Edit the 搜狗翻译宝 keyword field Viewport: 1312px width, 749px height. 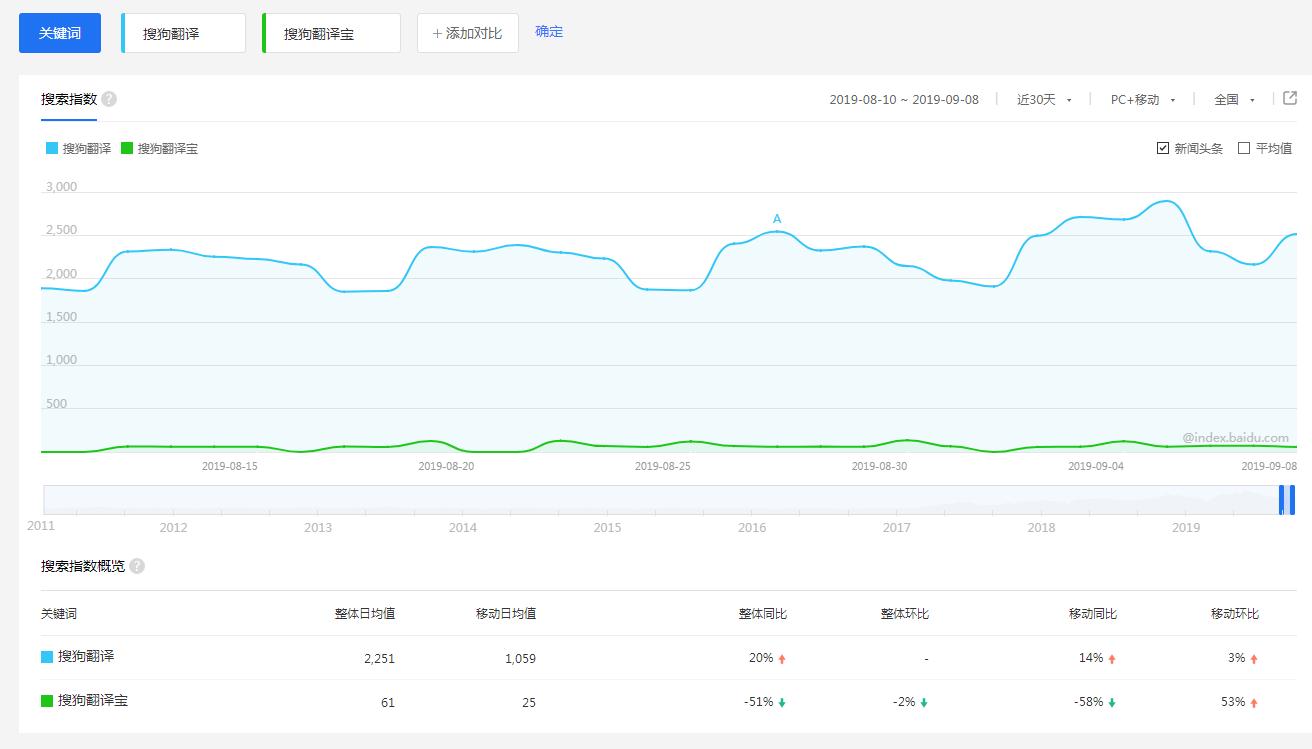coord(331,33)
